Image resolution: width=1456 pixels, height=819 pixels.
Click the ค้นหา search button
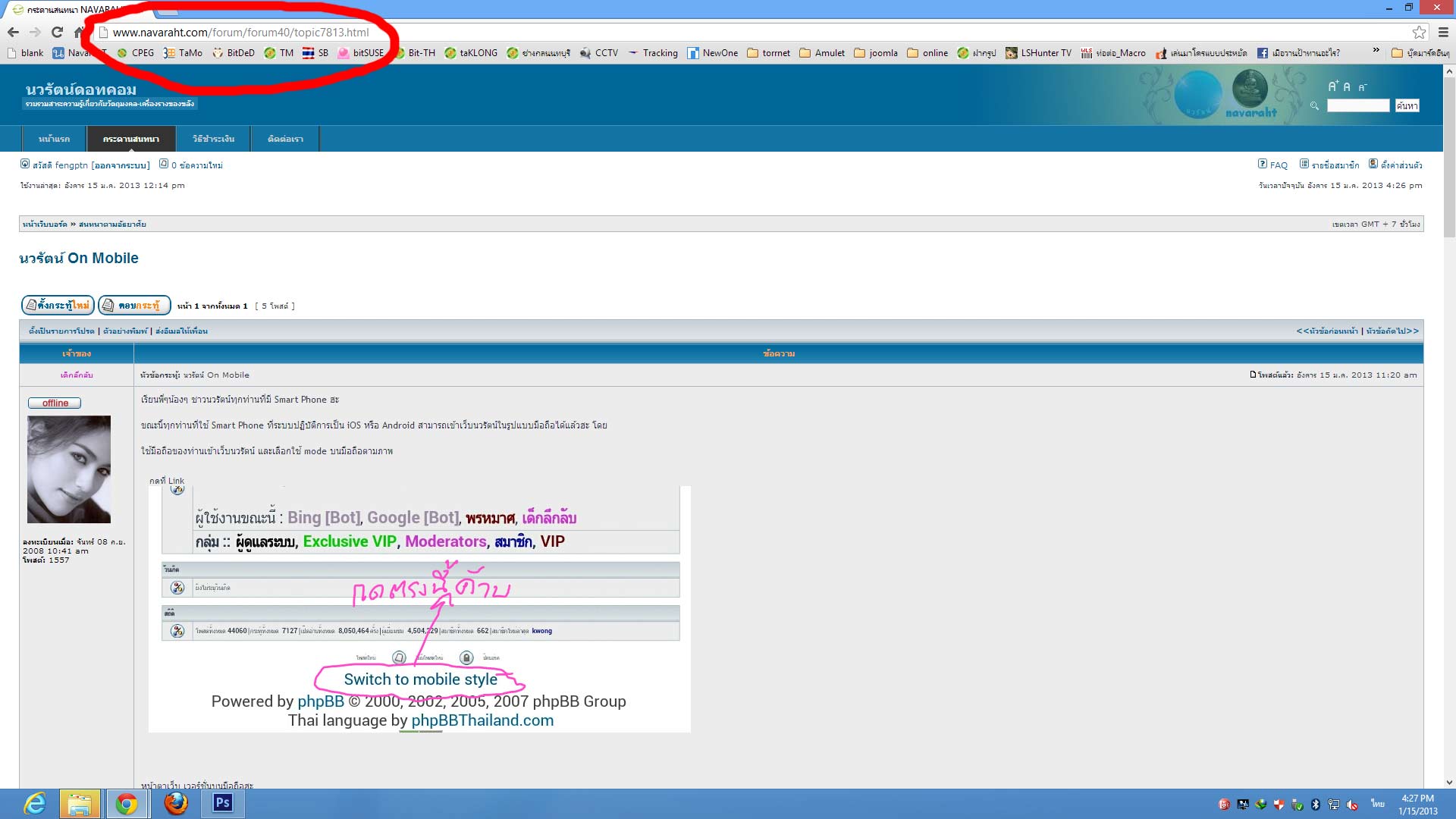(1407, 105)
